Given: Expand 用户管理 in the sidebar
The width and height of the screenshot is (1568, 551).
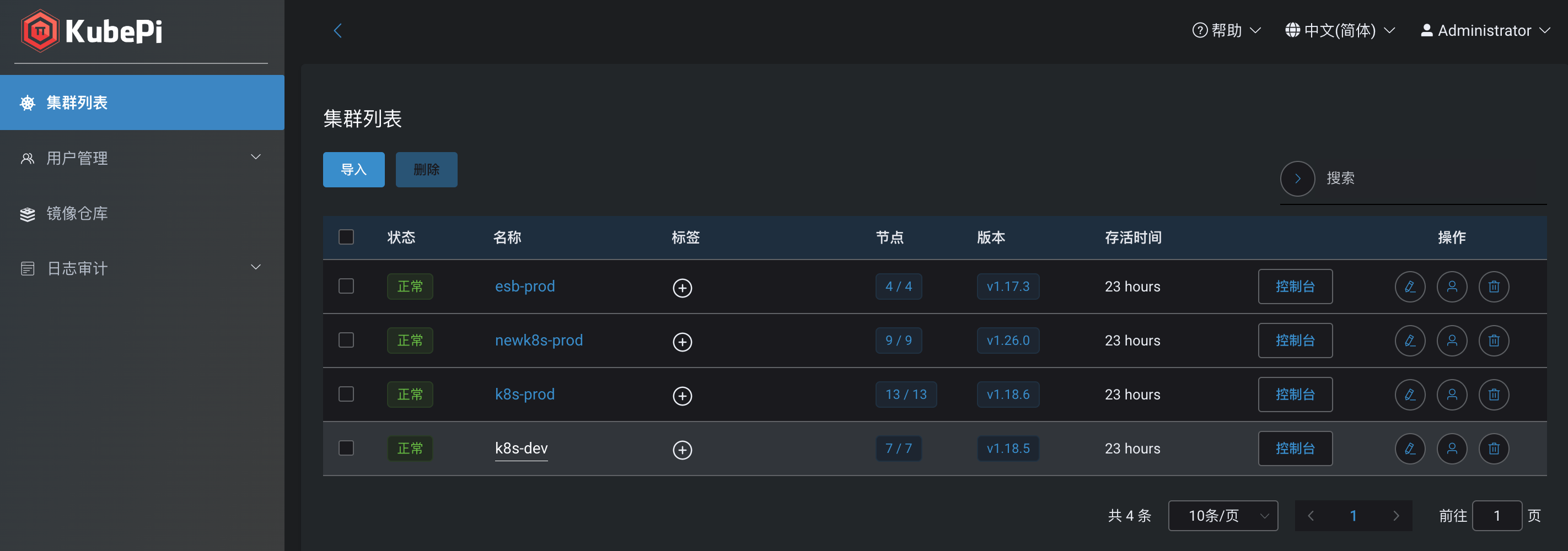Looking at the screenshot, I should click(x=141, y=158).
